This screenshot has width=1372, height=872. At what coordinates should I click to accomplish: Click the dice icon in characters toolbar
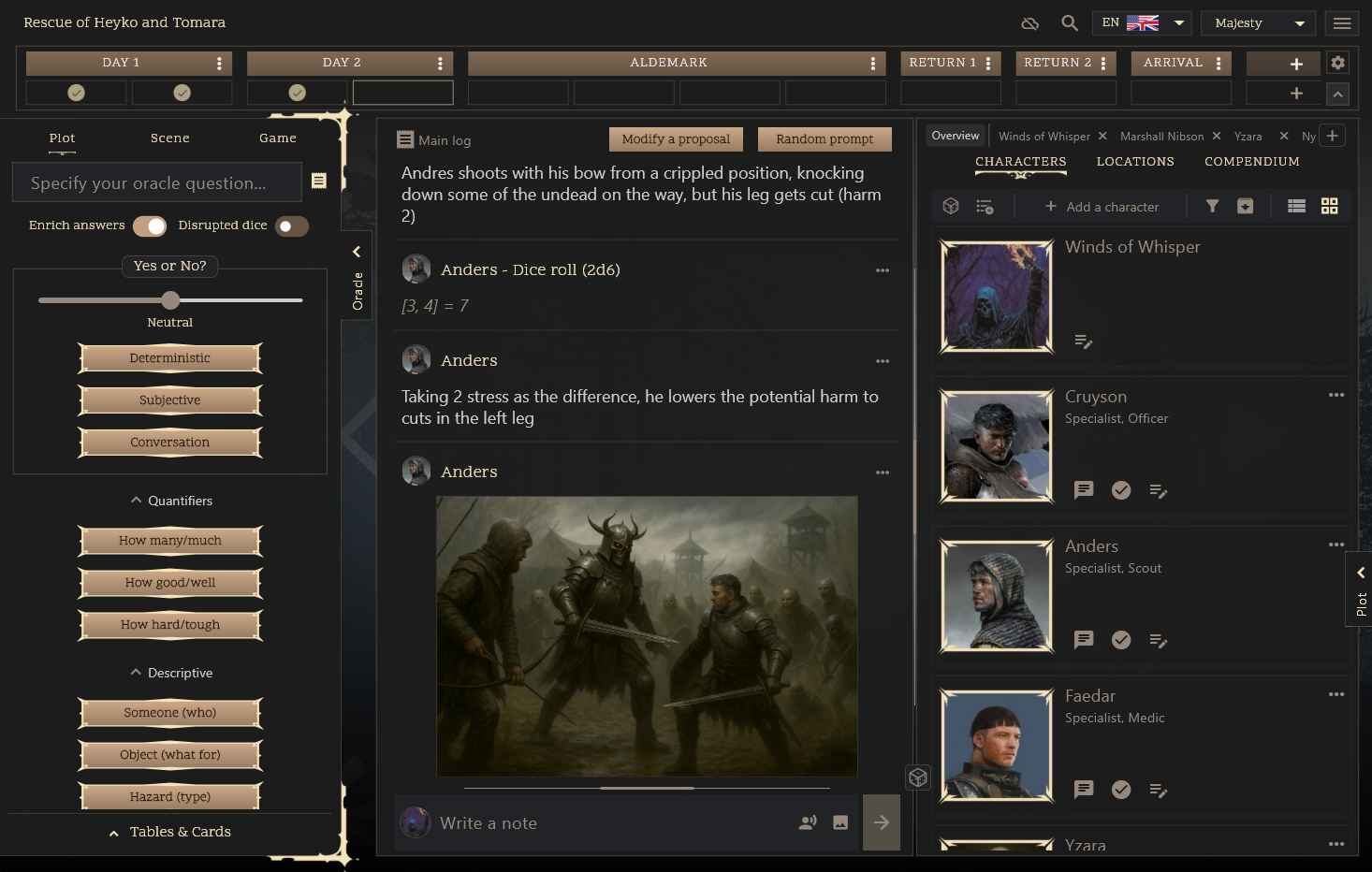(951, 207)
